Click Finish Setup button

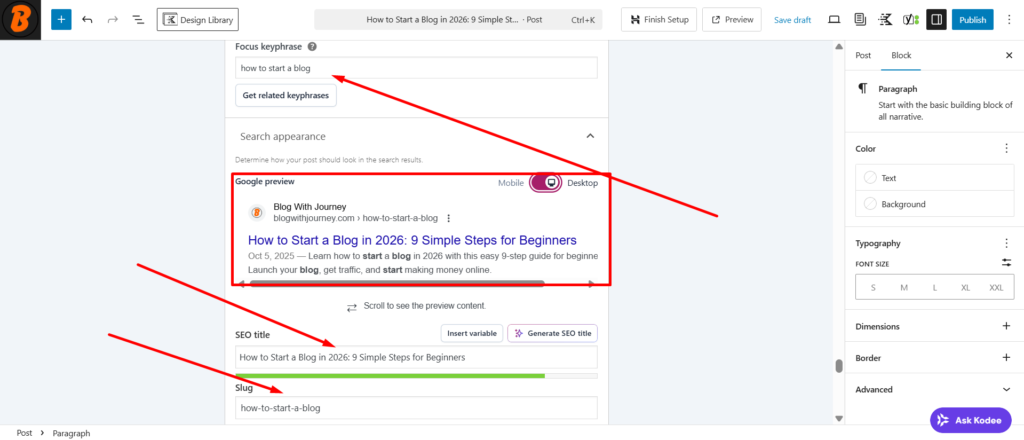click(659, 20)
